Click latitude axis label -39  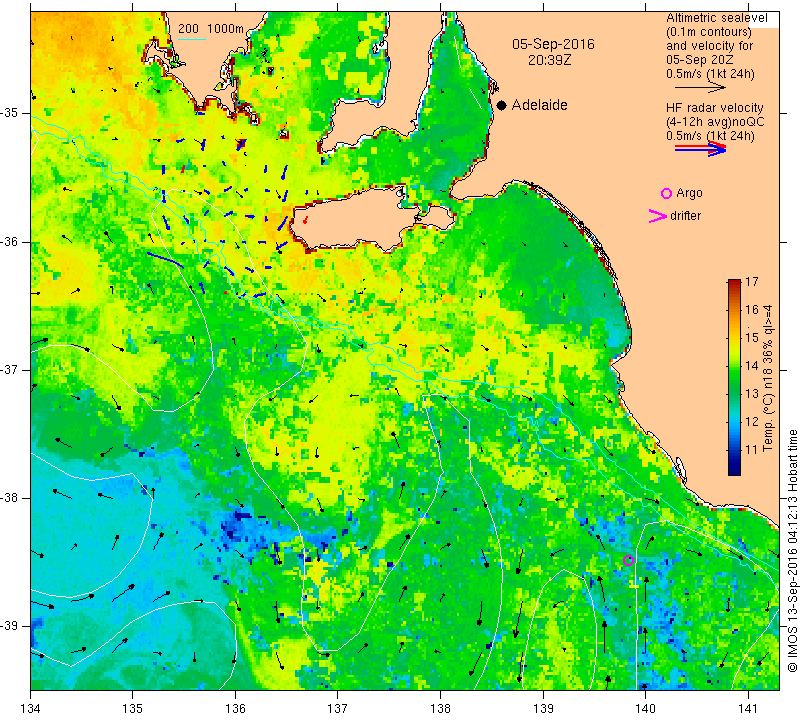pyautogui.click(x=10, y=626)
